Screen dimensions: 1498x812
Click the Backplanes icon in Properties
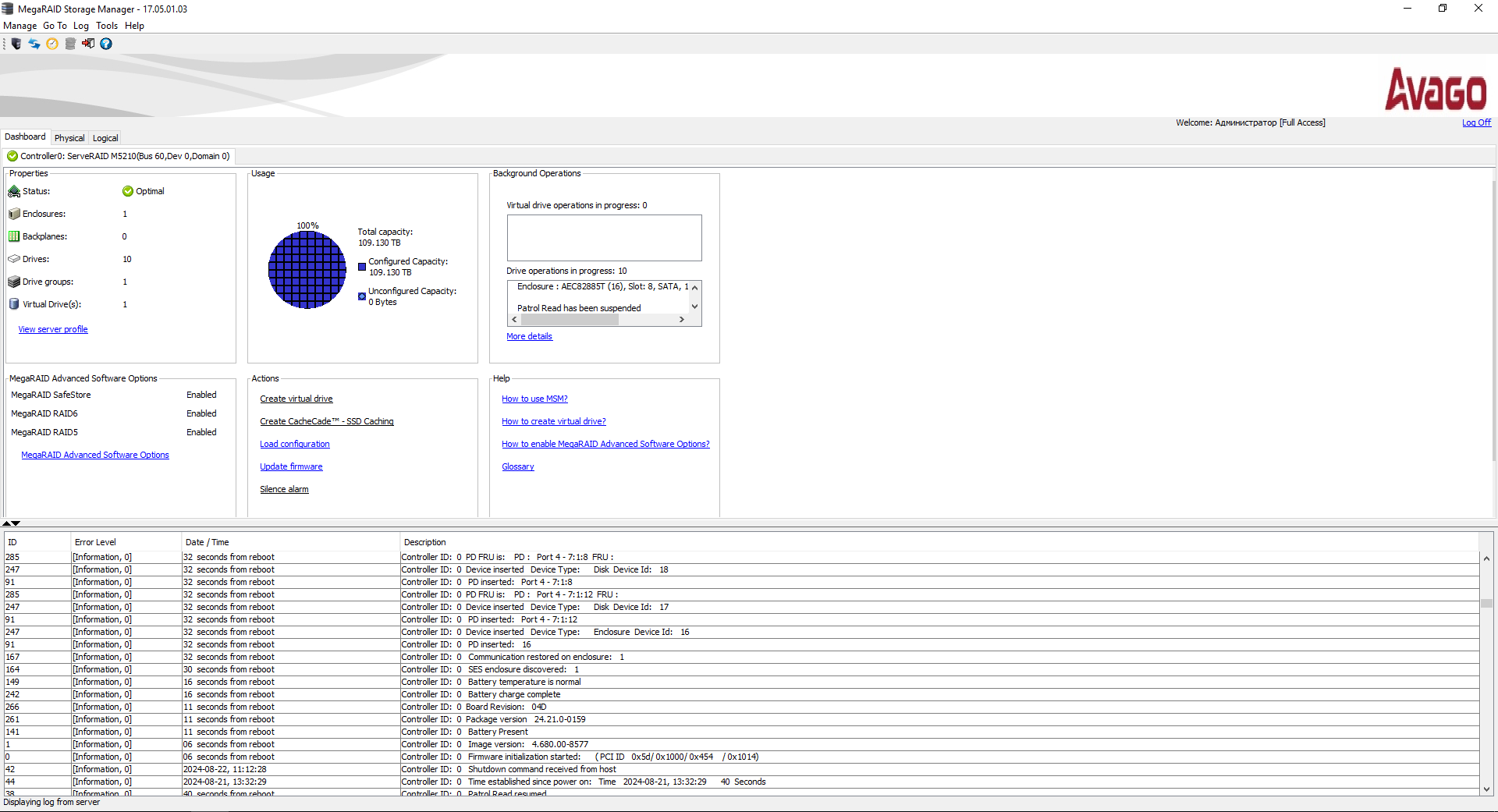click(14, 236)
